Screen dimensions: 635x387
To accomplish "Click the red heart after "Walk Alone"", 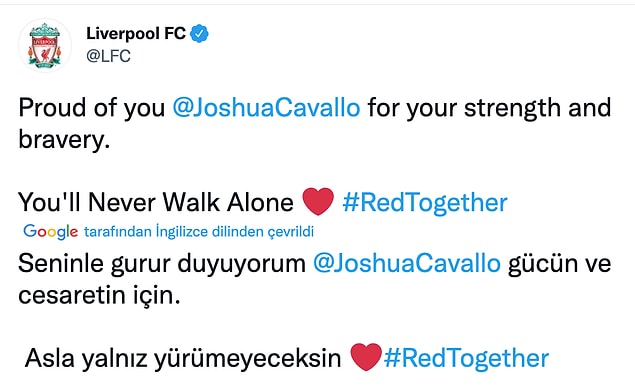I will click(318, 201).
